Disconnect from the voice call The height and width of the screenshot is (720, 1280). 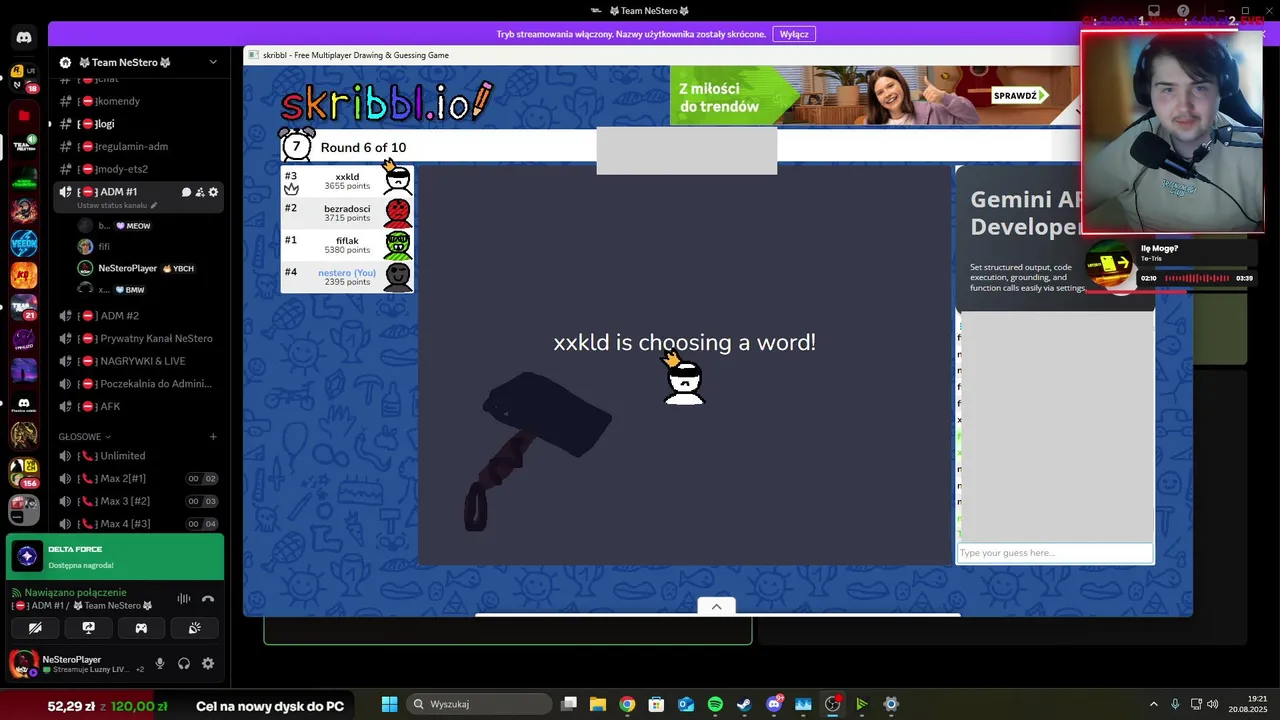pyautogui.click(x=208, y=599)
